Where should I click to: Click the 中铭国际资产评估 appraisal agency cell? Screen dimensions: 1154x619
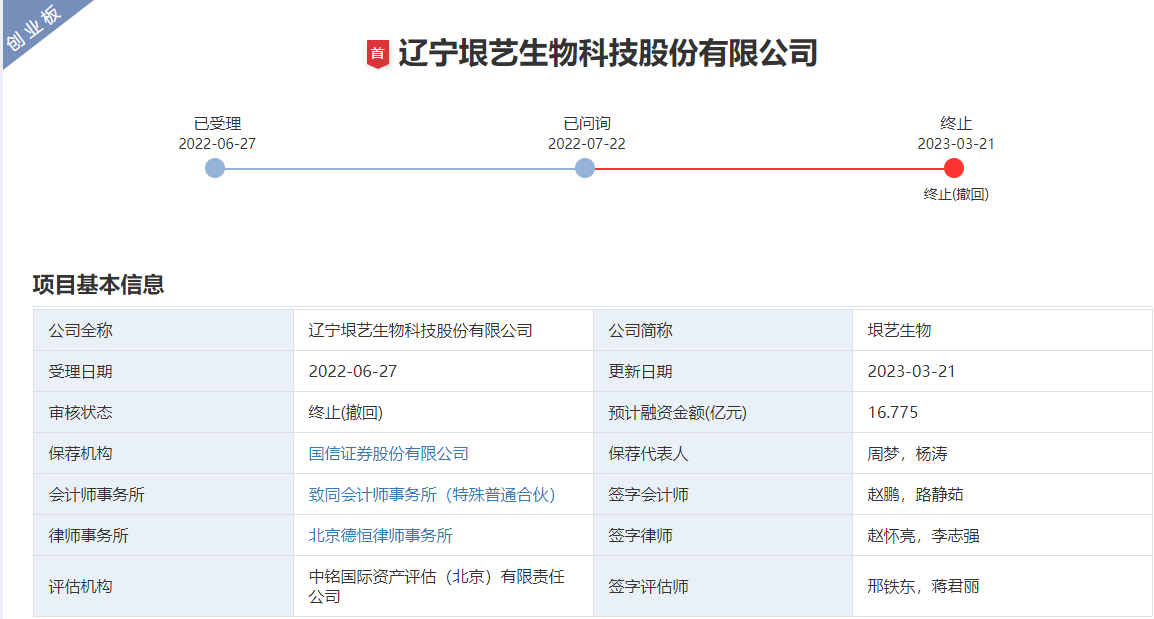[x=436, y=586]
